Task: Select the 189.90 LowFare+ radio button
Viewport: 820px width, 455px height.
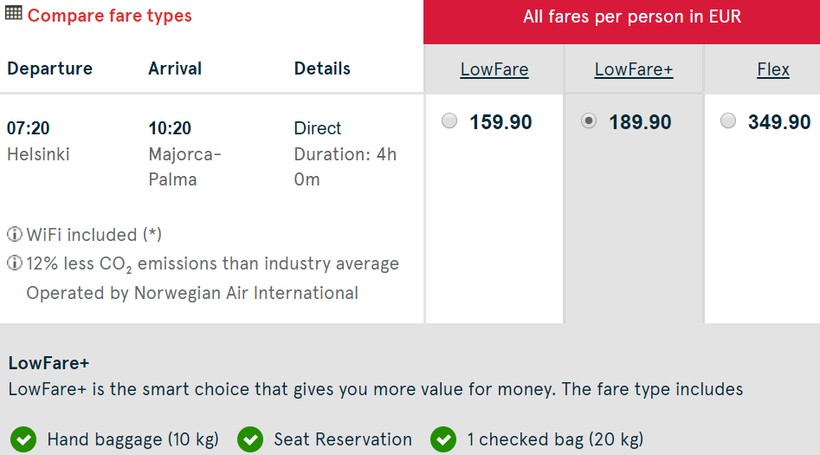Action: point(589,121)
